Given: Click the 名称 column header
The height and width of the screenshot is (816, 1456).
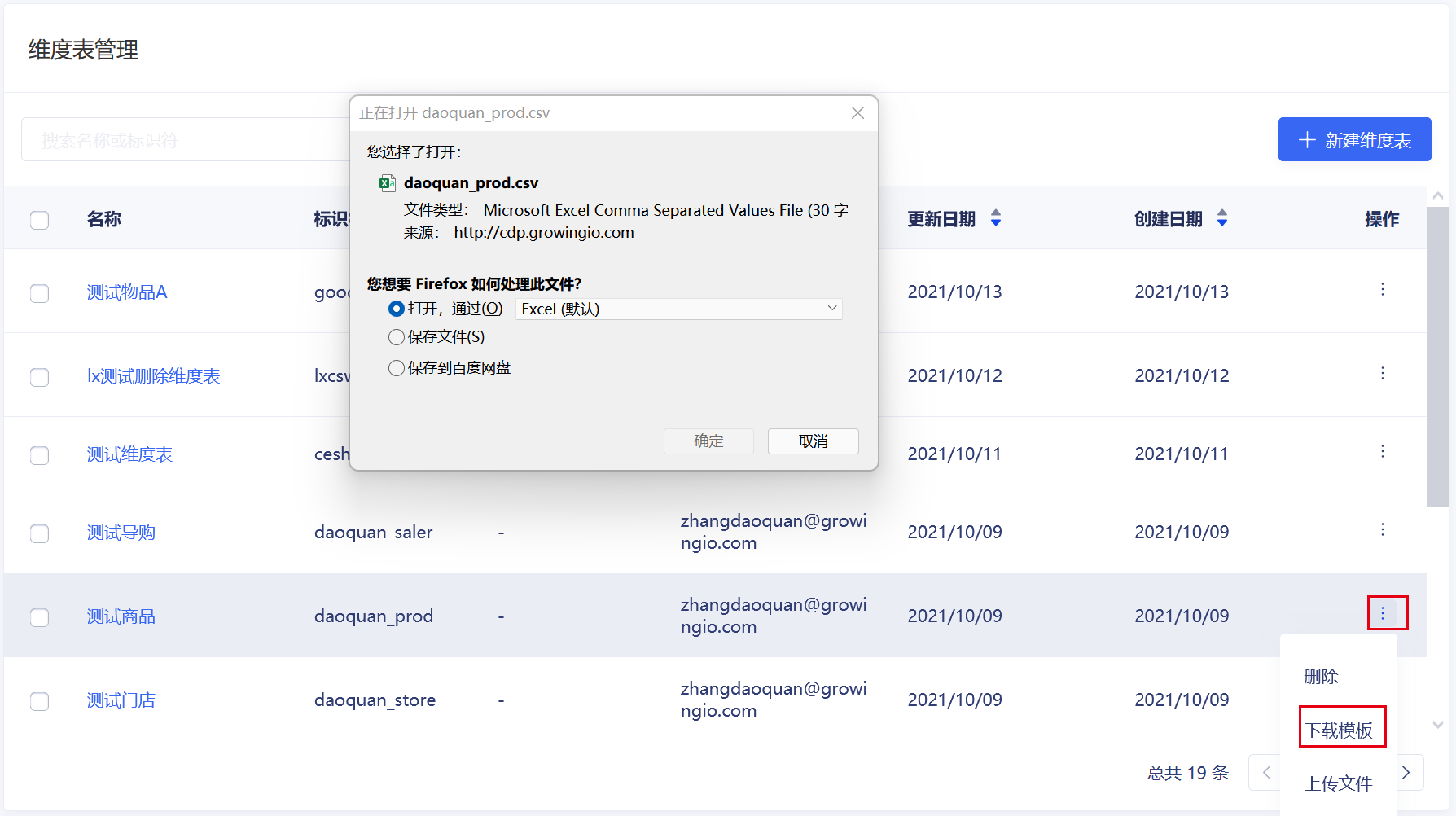Looking at the screenshot, I should 104,219.
